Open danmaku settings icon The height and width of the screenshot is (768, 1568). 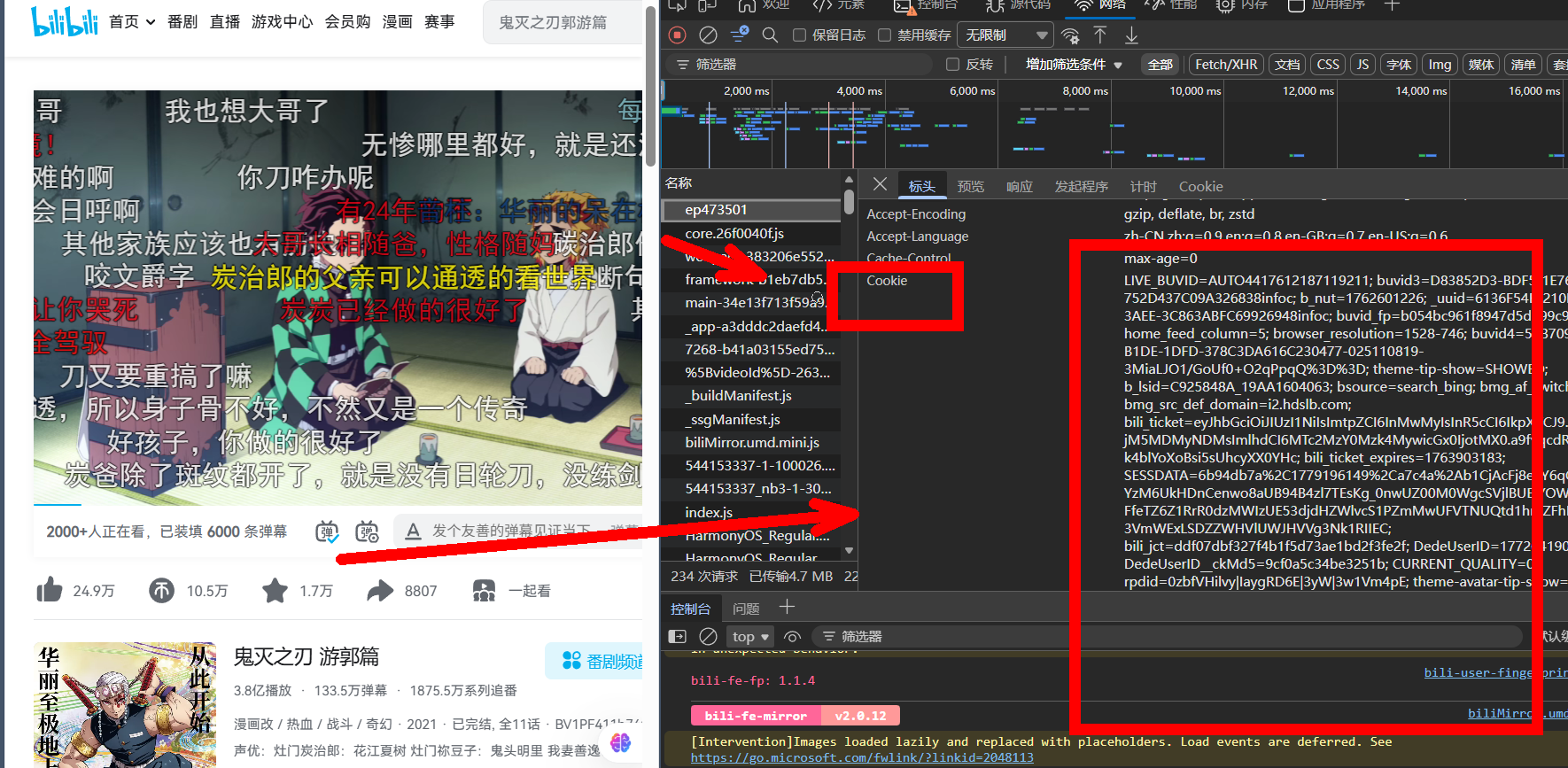[367, 531]
